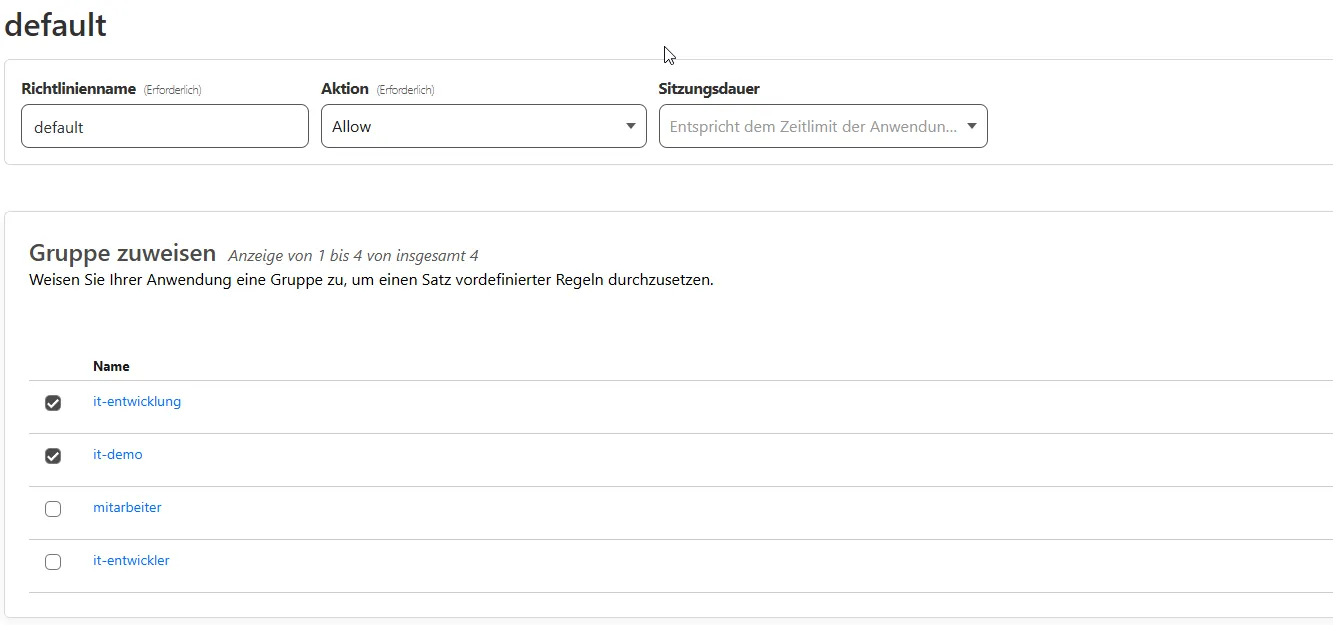
Task: Enable the mitarbeiter group checkbox
Action: click(x=53, y=509)
